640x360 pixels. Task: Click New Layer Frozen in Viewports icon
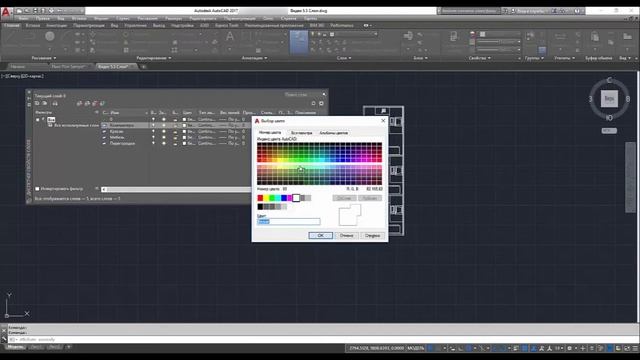(87, 104)
